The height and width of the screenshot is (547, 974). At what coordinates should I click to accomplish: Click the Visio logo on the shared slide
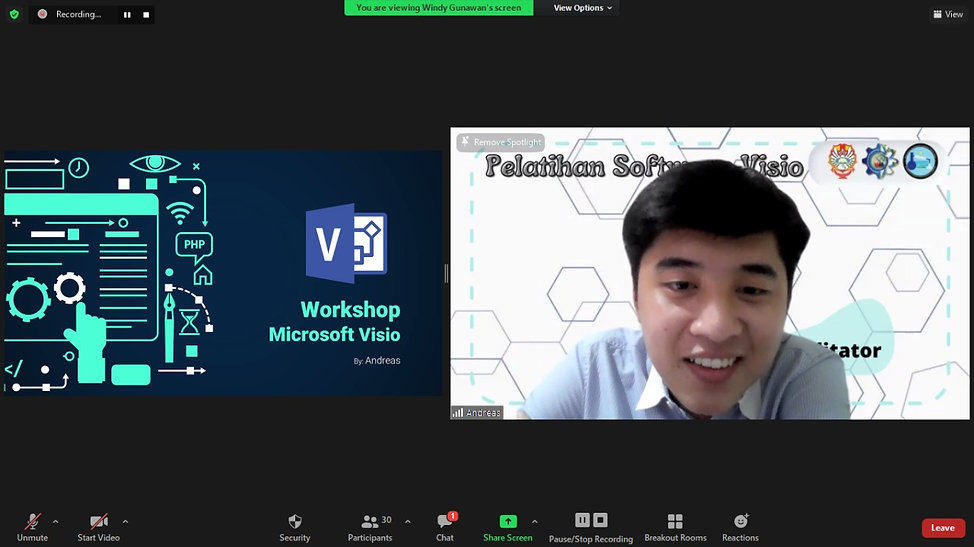tap(347, 243)
